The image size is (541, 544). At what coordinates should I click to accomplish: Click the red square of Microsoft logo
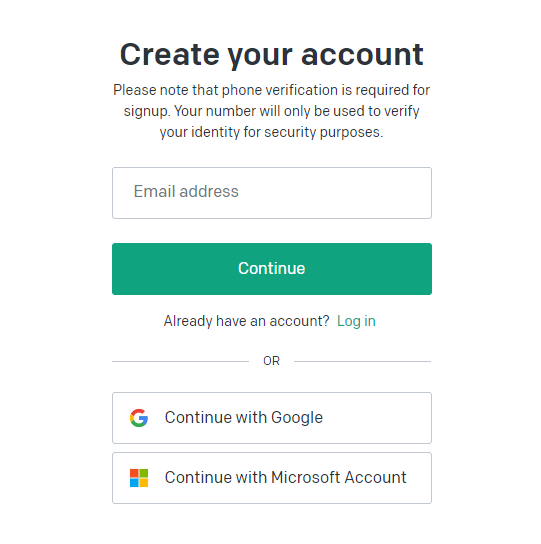coord(134,473)
